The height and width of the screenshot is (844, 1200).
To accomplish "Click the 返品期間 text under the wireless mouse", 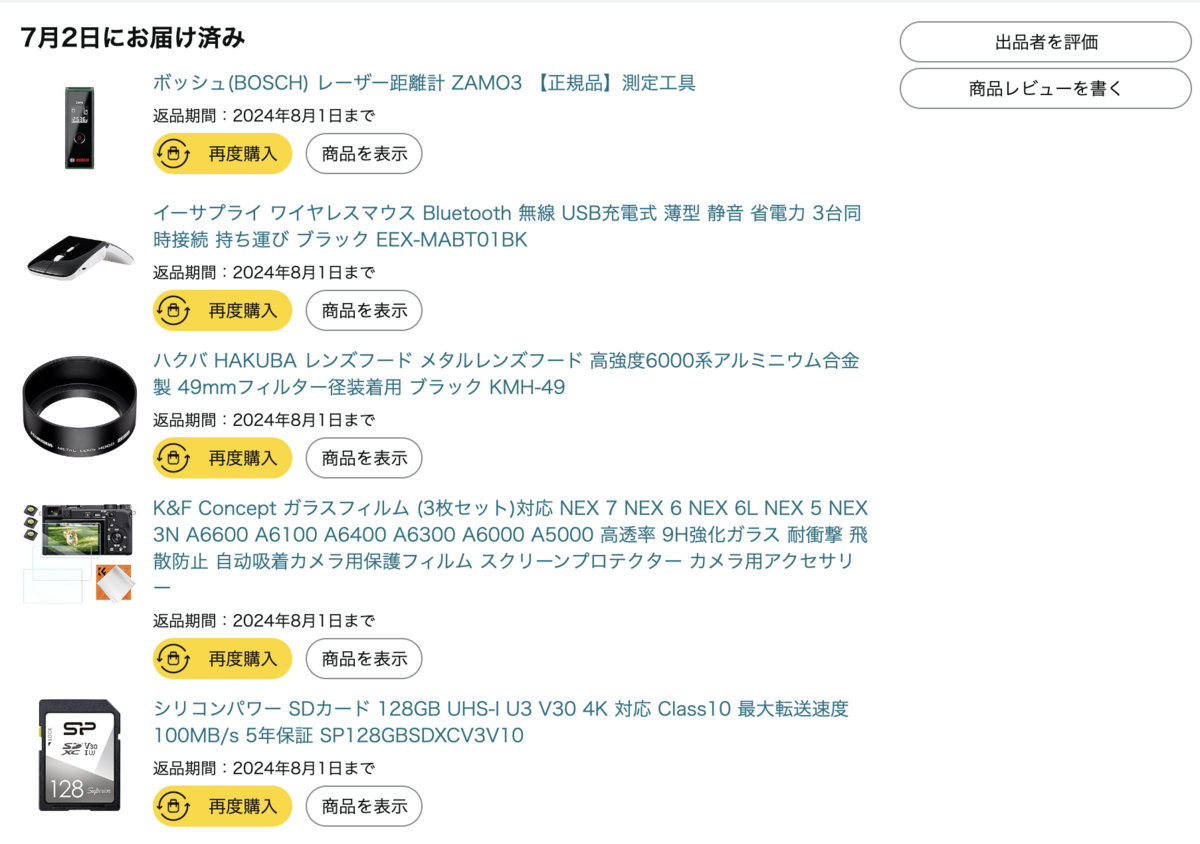I will pos(264,272).
